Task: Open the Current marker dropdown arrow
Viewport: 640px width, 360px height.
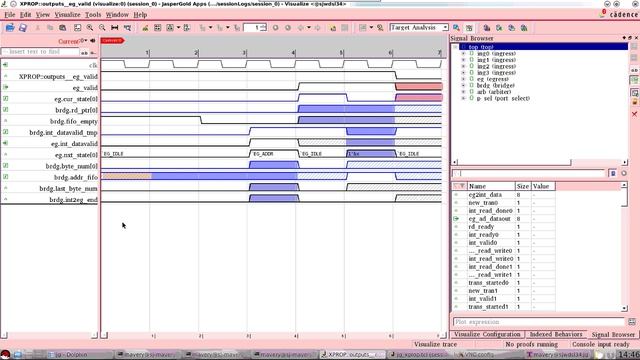Action: pyautogui.click(x=85, y=40)
